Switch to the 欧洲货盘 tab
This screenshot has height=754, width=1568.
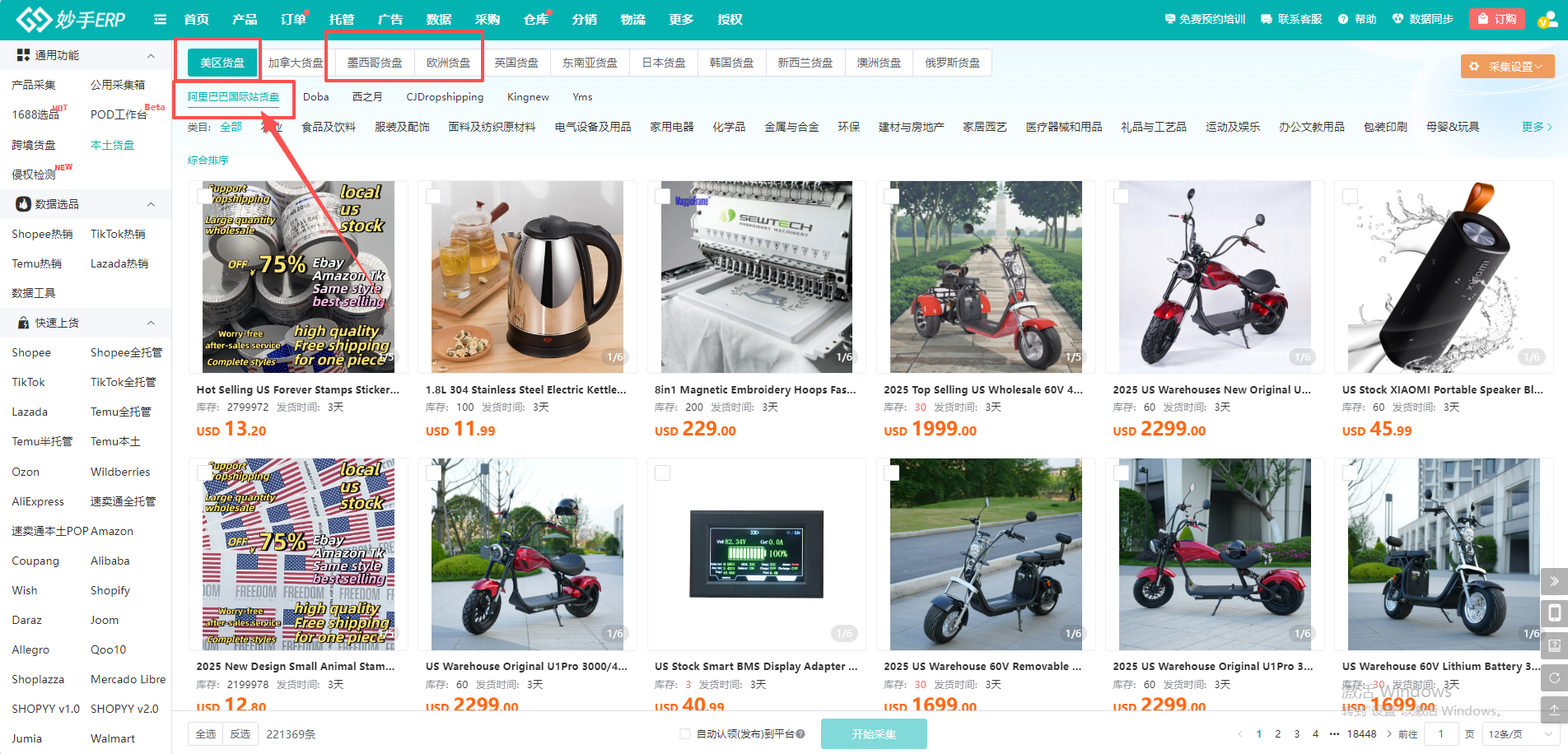[449, 63]
